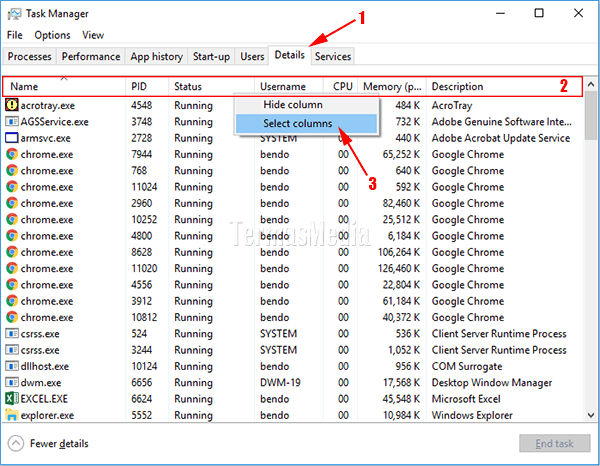This screenshot has height=466, width=600.
Task: Click the EXCEL.EXE Excel icon
Action: (x=12, y=399)
